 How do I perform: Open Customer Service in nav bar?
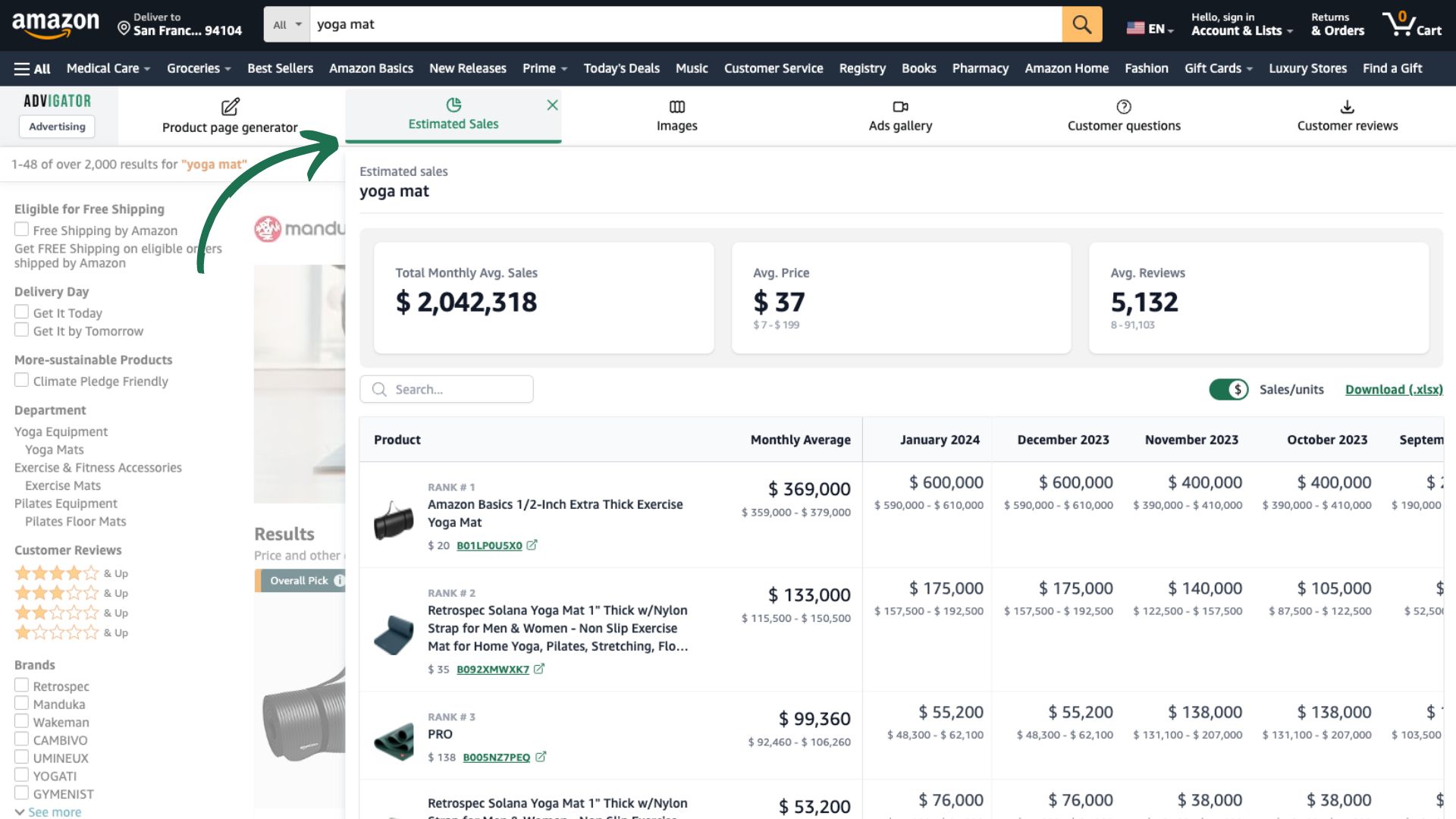[x=773, y=68]
